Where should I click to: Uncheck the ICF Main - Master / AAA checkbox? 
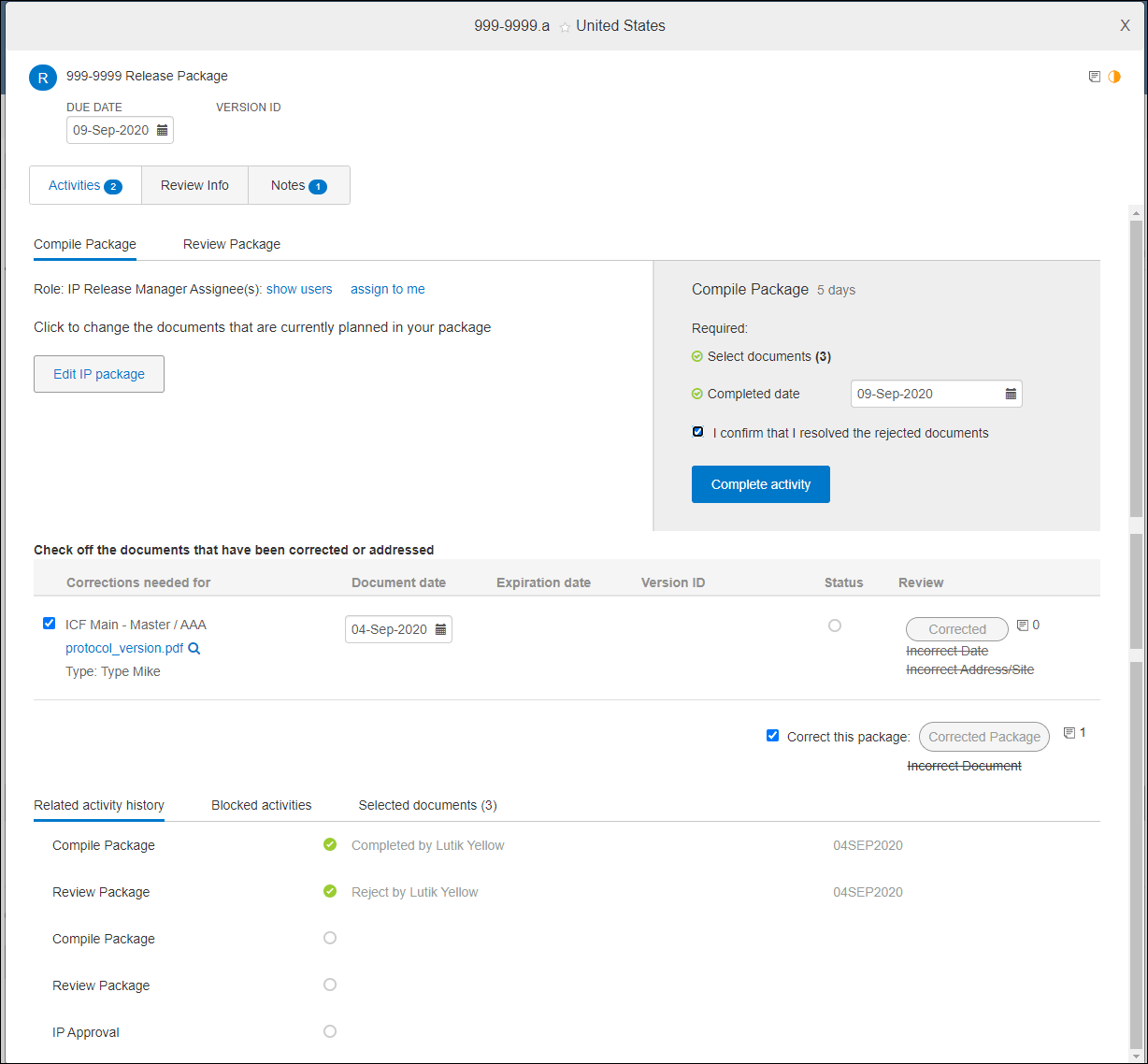[x=50, y=624]
